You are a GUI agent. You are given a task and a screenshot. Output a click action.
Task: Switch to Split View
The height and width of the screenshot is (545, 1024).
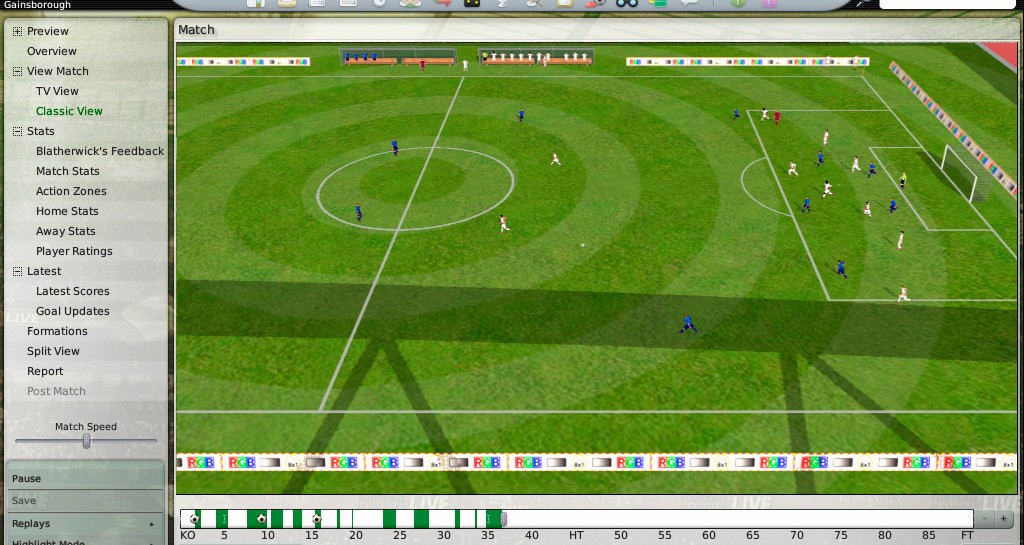53,351
